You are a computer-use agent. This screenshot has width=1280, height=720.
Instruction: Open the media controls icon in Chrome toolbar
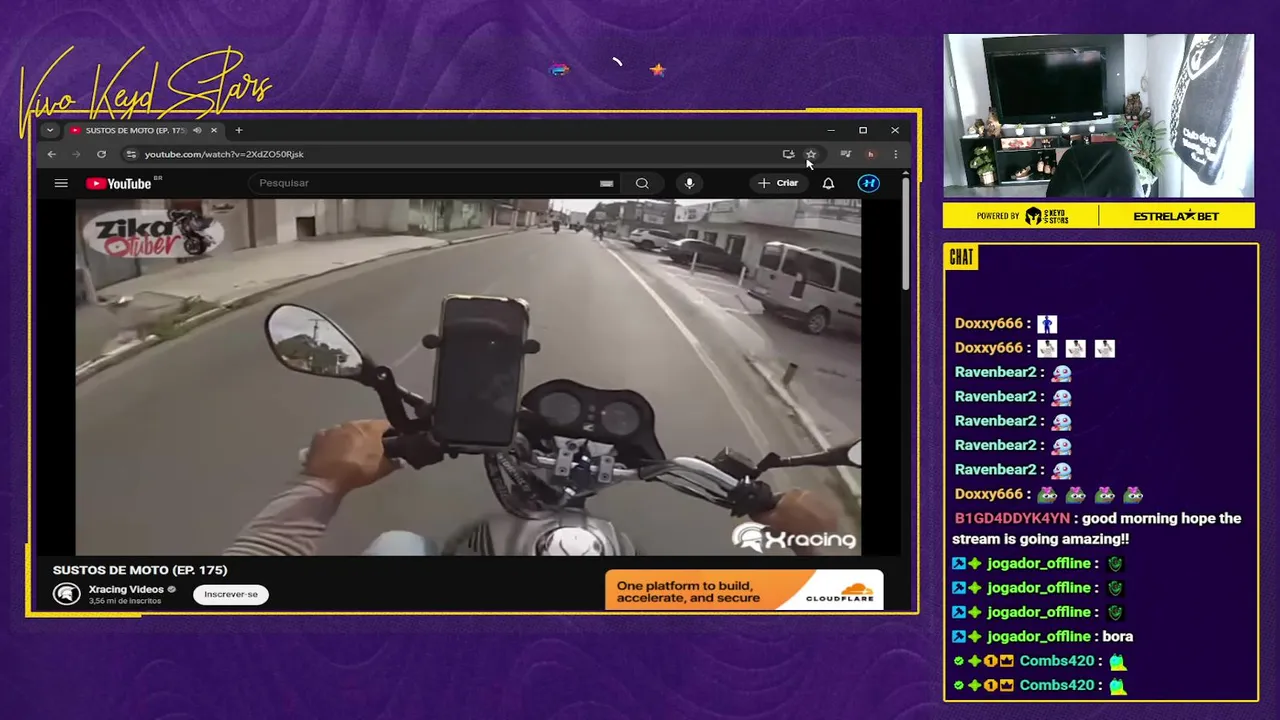point(846,154)
